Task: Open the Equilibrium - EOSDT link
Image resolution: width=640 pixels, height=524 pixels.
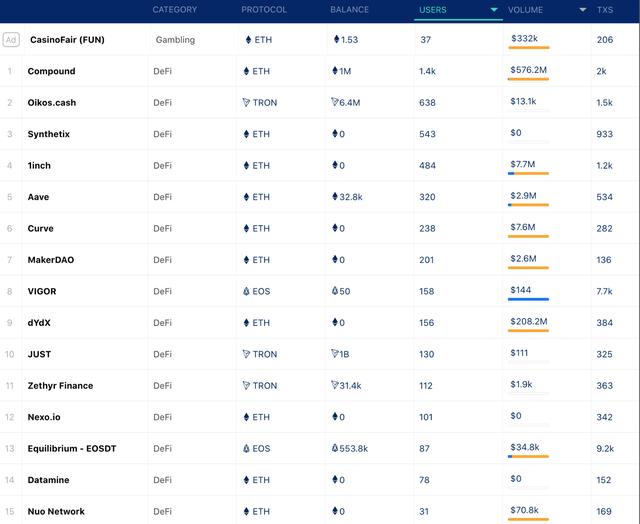Action: click(72, 448)
